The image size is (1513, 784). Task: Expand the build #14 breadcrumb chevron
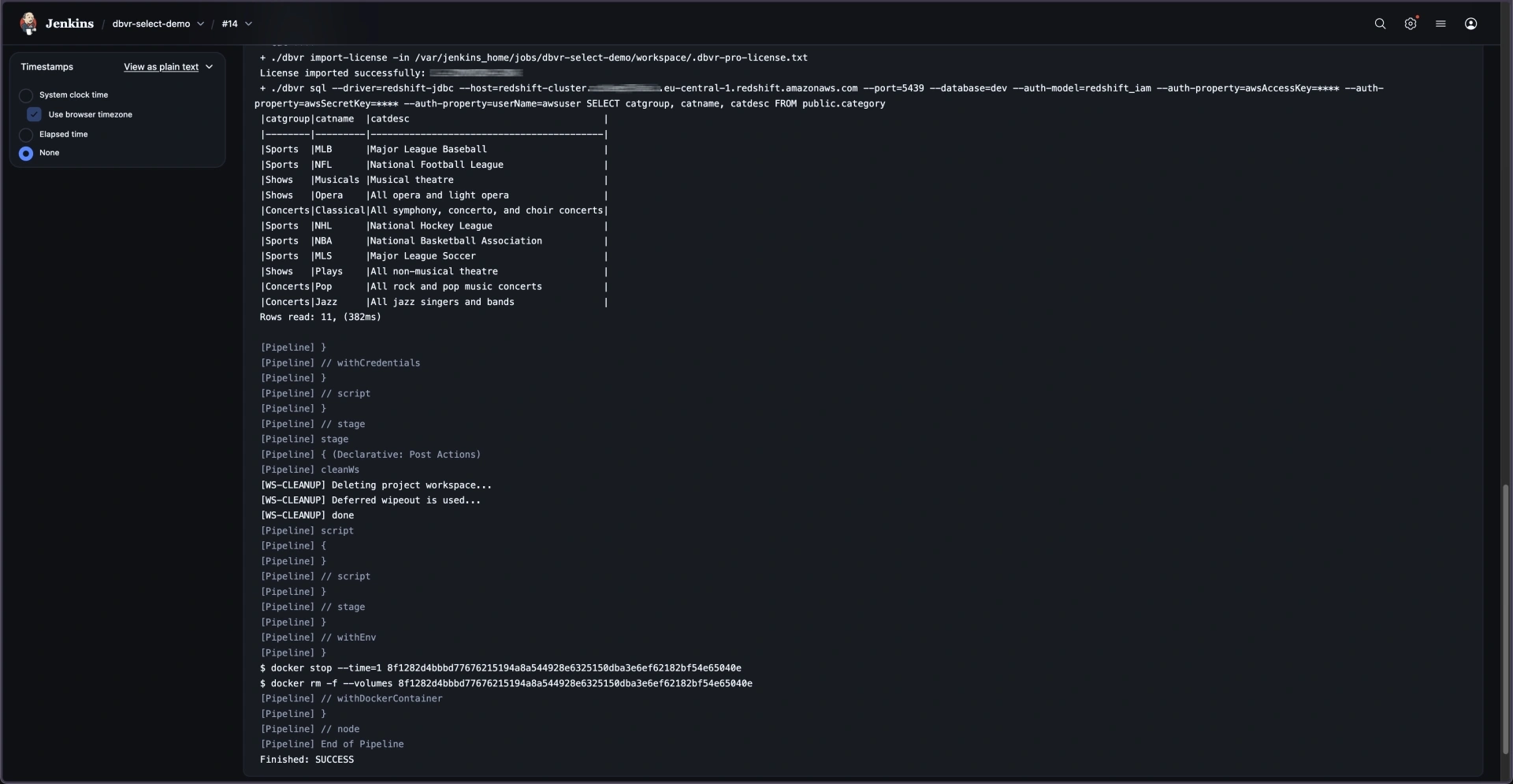click(x=248, y=24)
